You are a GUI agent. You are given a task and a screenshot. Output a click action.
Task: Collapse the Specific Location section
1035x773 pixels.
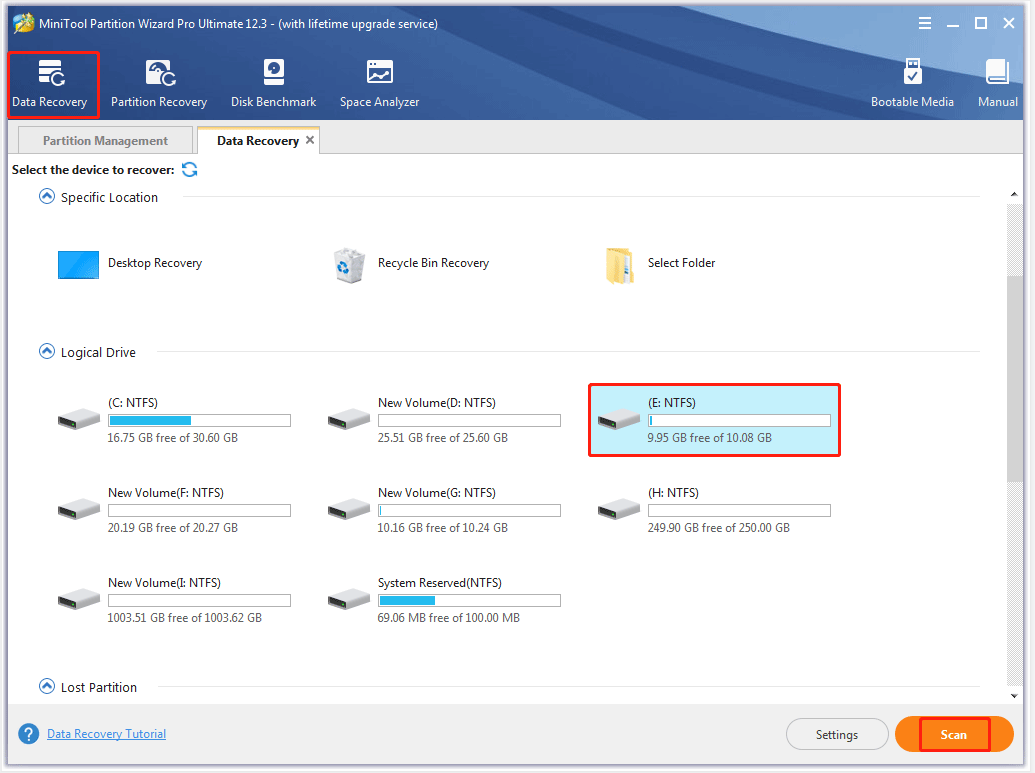tap(47, 197)
